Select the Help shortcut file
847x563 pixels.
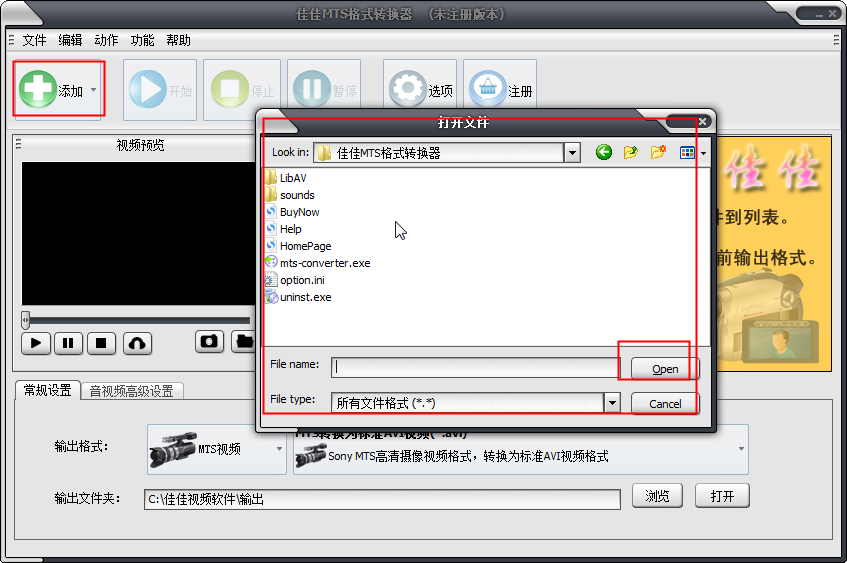284,229
